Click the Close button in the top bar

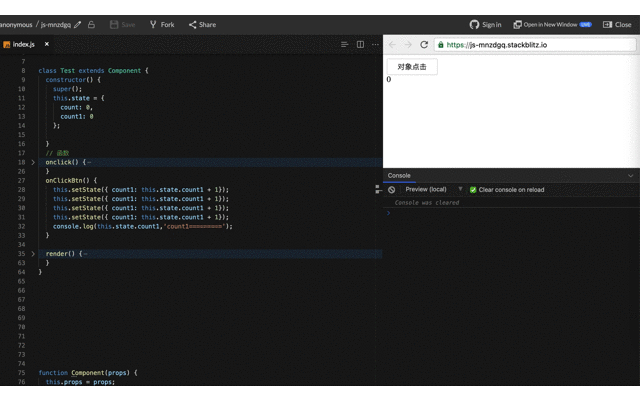tap(617, 24)
